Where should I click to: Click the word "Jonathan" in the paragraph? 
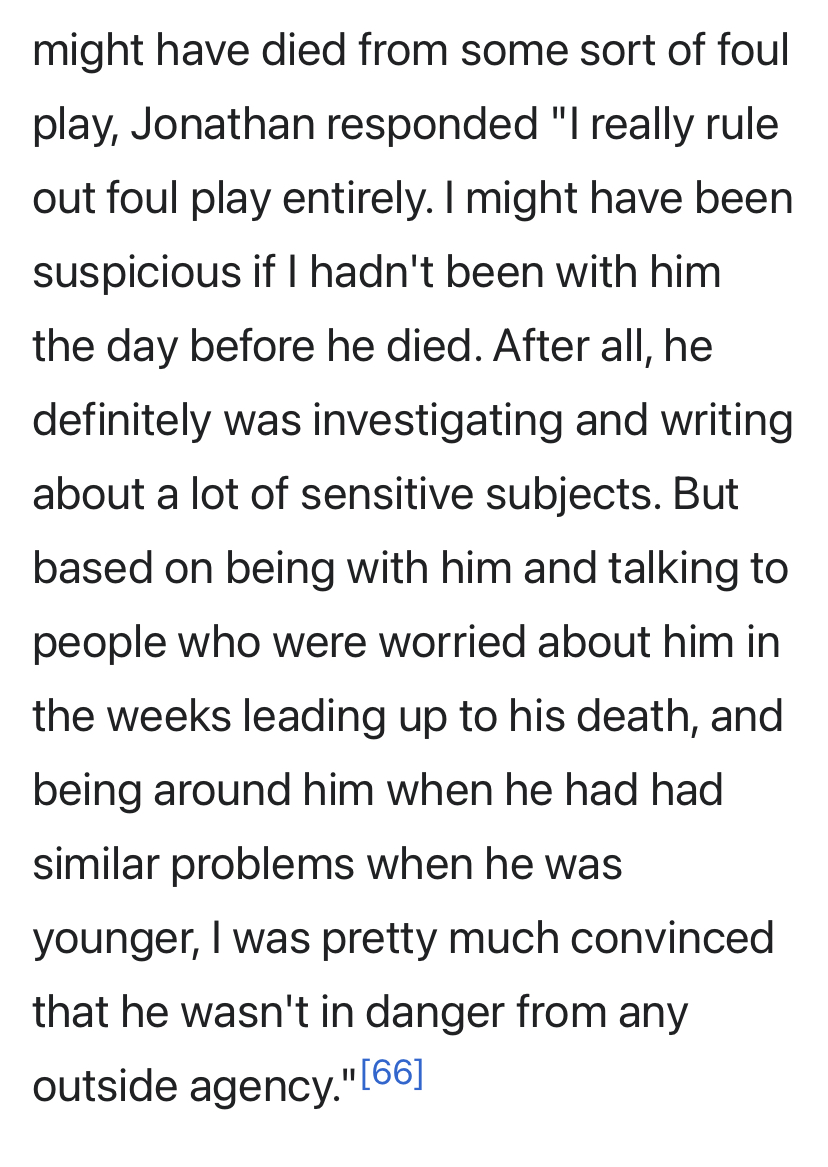tap(222, 124)
